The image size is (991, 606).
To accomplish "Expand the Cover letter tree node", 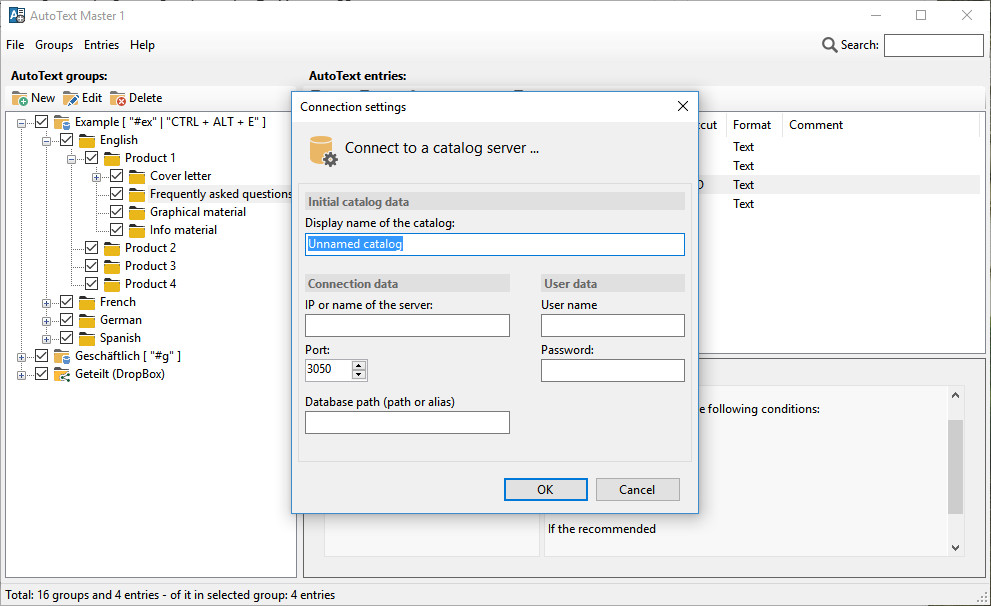I will pyautogui.click(x=96, y=178).
